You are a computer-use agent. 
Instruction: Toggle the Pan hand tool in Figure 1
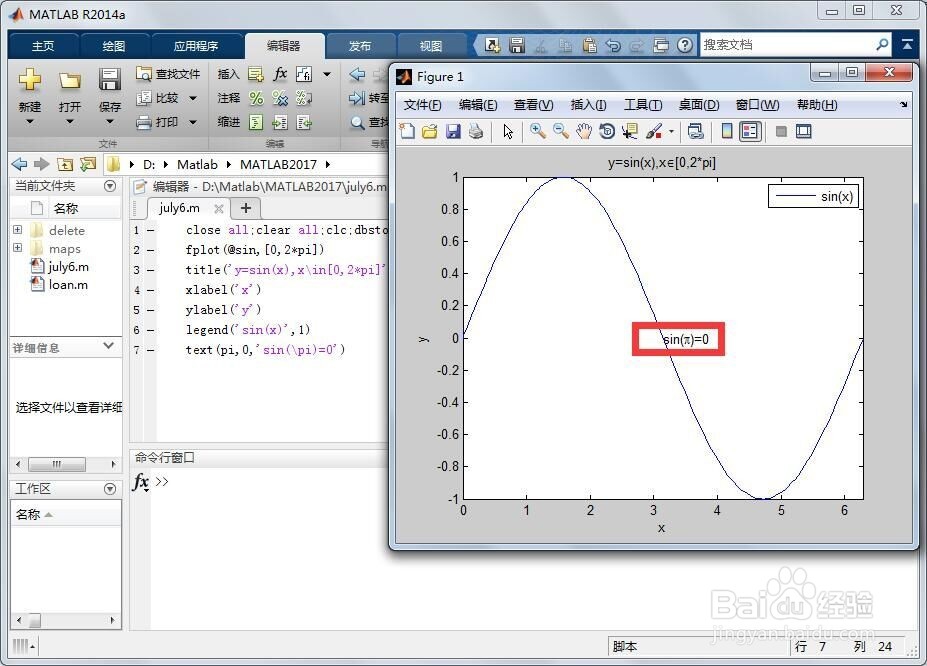click(584, 131)
